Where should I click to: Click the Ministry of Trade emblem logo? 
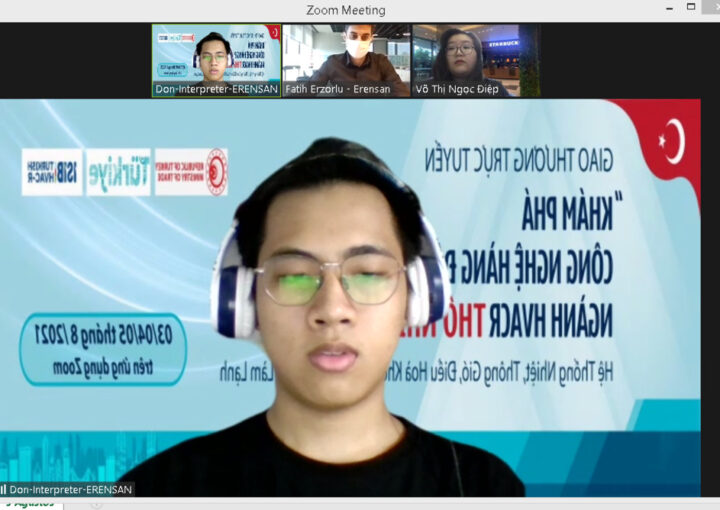click(x=190, y=172)
